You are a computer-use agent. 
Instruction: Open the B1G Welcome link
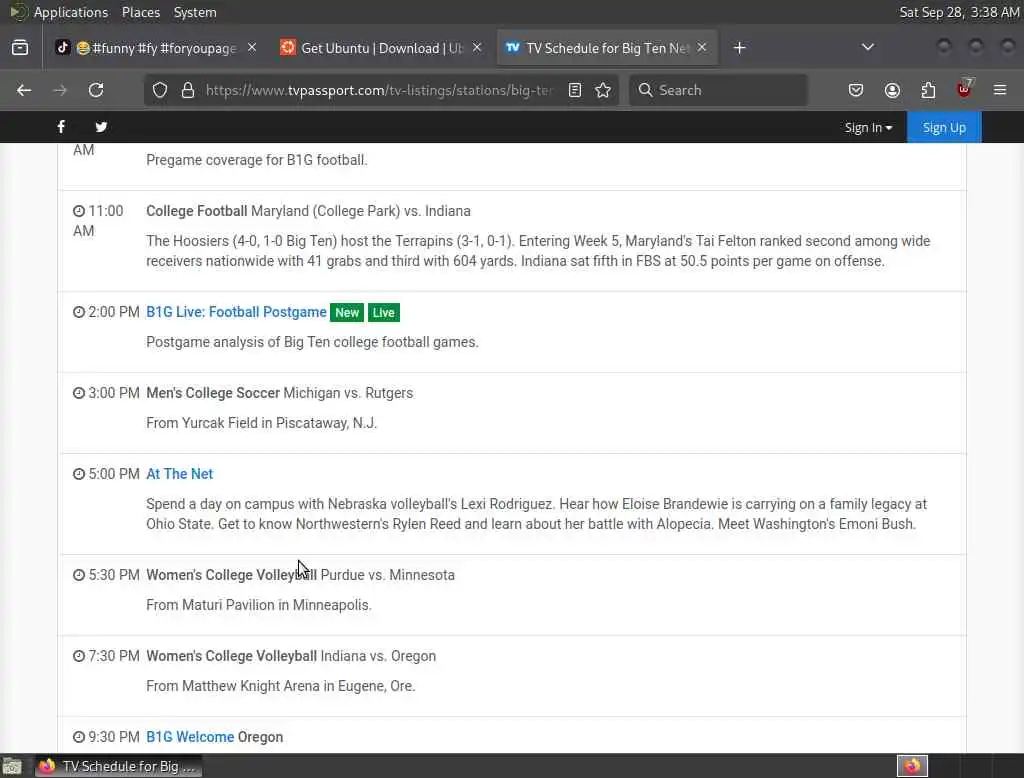pyautogui.click(x=190, y=737)
